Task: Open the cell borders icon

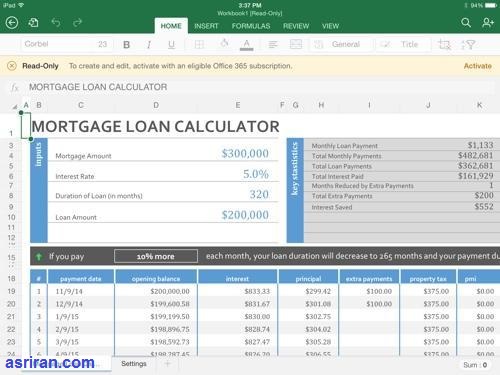Action: pyautogui.click(x=199, y=44)
